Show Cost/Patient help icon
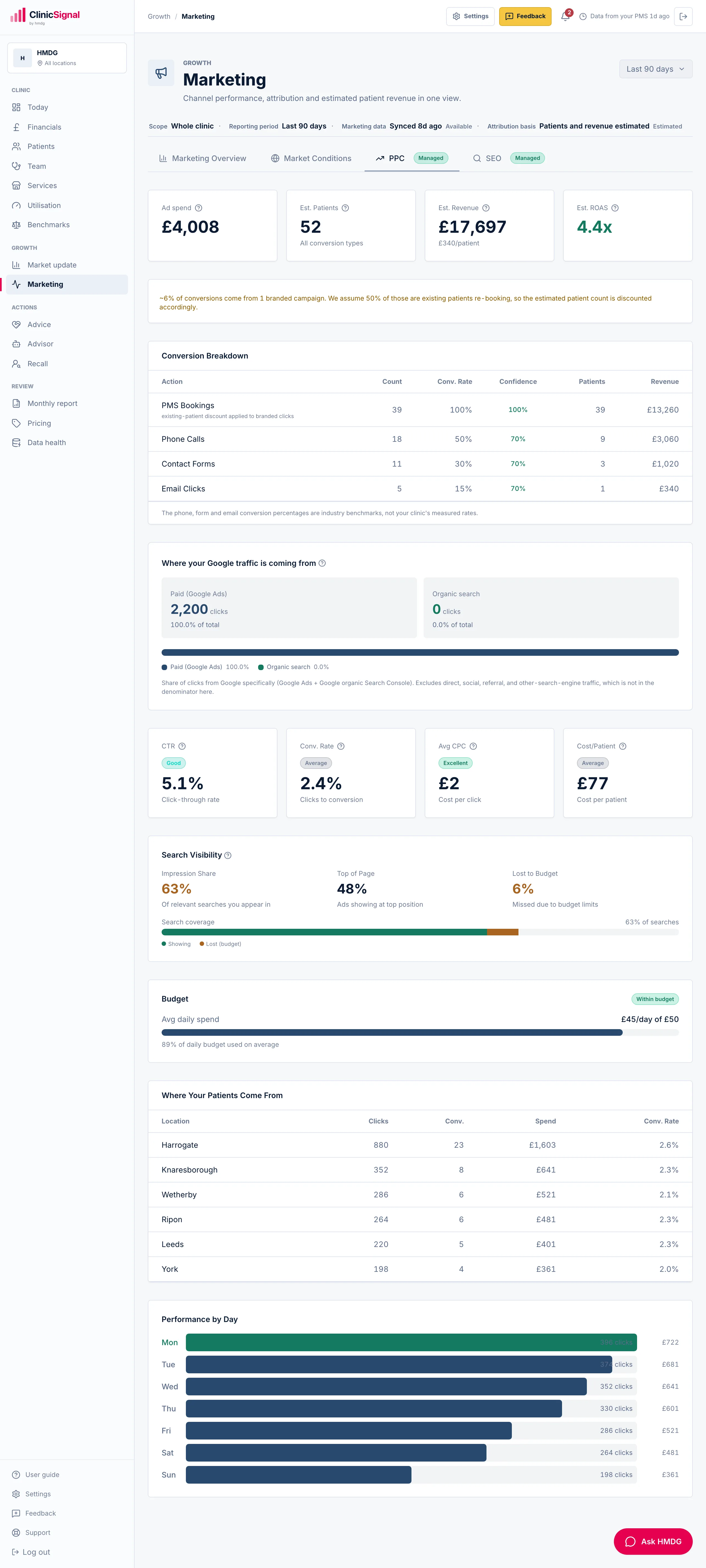Viewport: 706px width, 1568px height. point(623,746)
